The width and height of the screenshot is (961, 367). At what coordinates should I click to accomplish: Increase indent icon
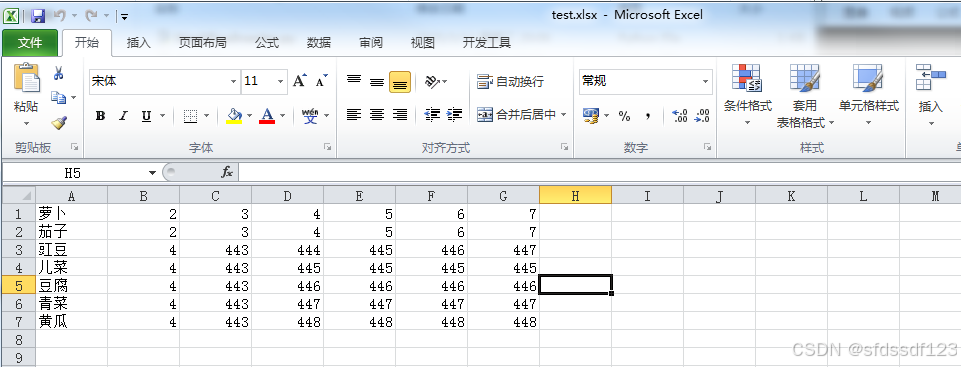[x=455, y=115]
